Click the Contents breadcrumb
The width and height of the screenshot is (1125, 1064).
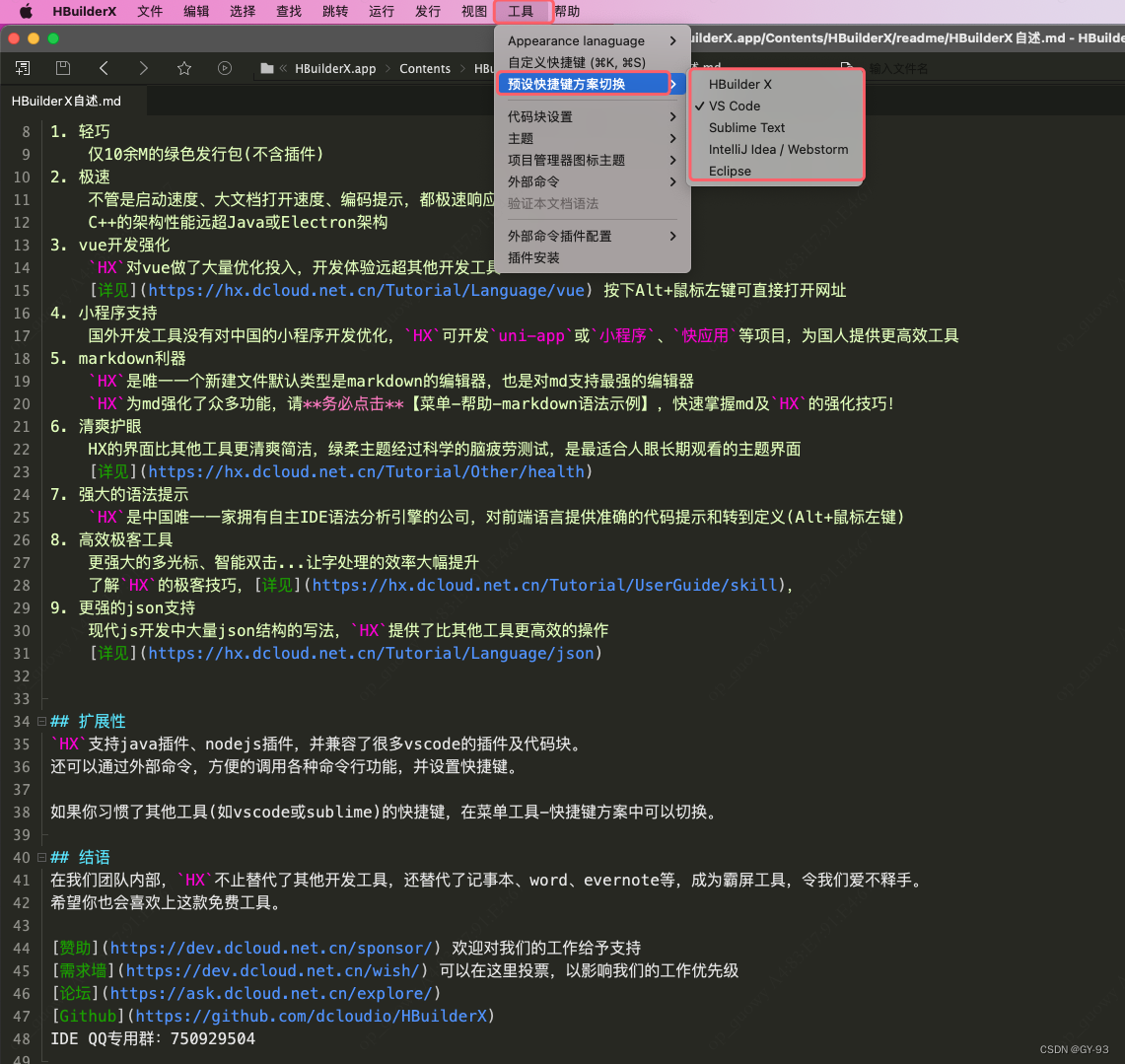(425, 68)
